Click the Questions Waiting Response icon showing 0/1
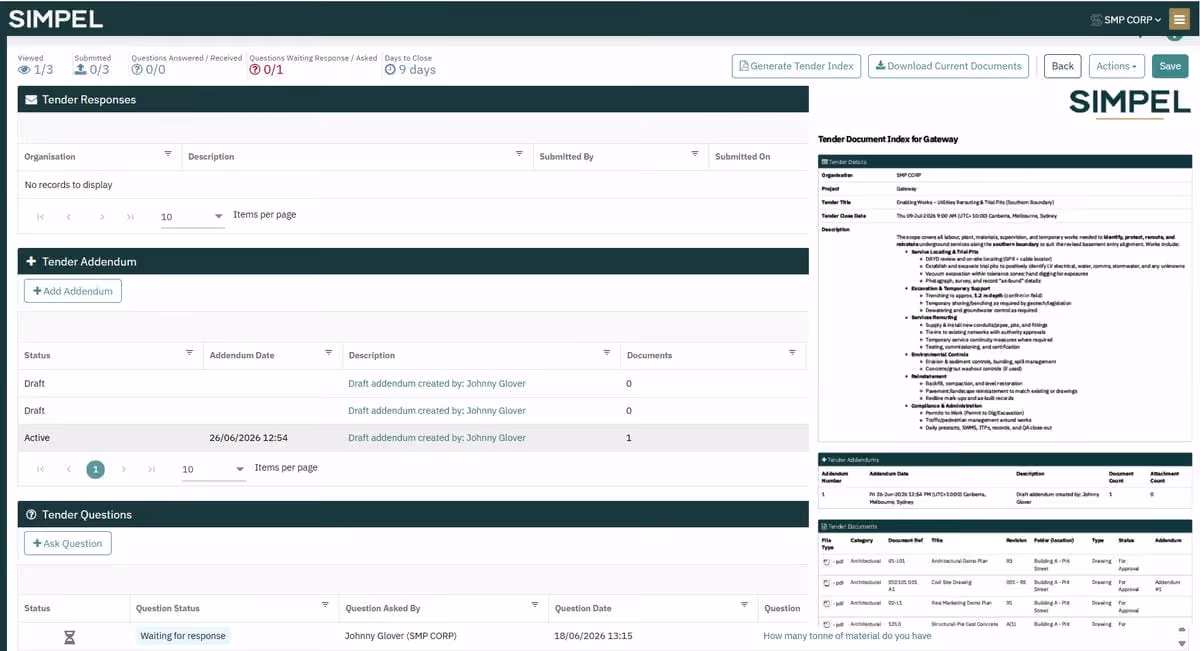The image size is (1200, 651). click(x=255, y=70)
